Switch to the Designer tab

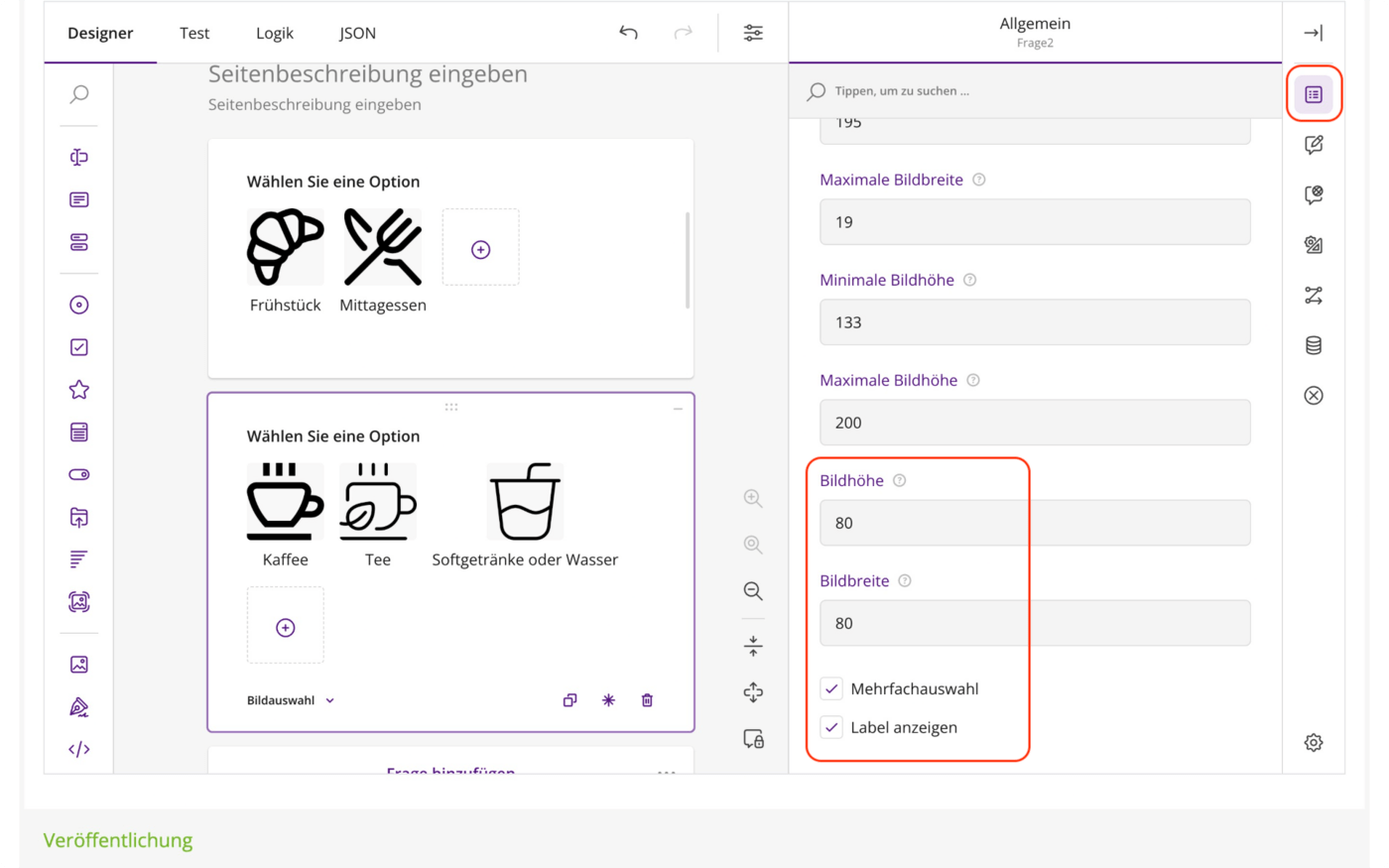pyautogui.click(x=100, y=33)
